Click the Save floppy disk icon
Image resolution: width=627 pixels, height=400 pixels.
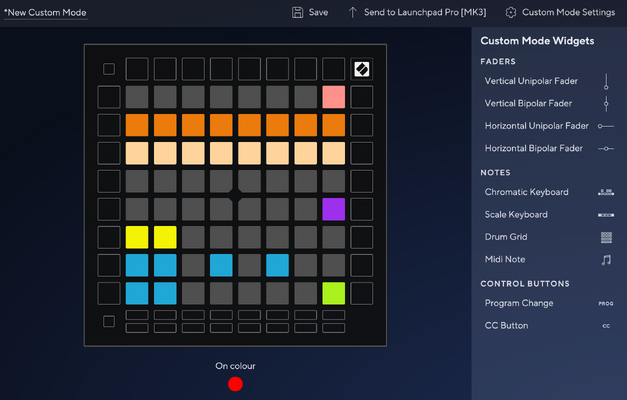(297, 12)
